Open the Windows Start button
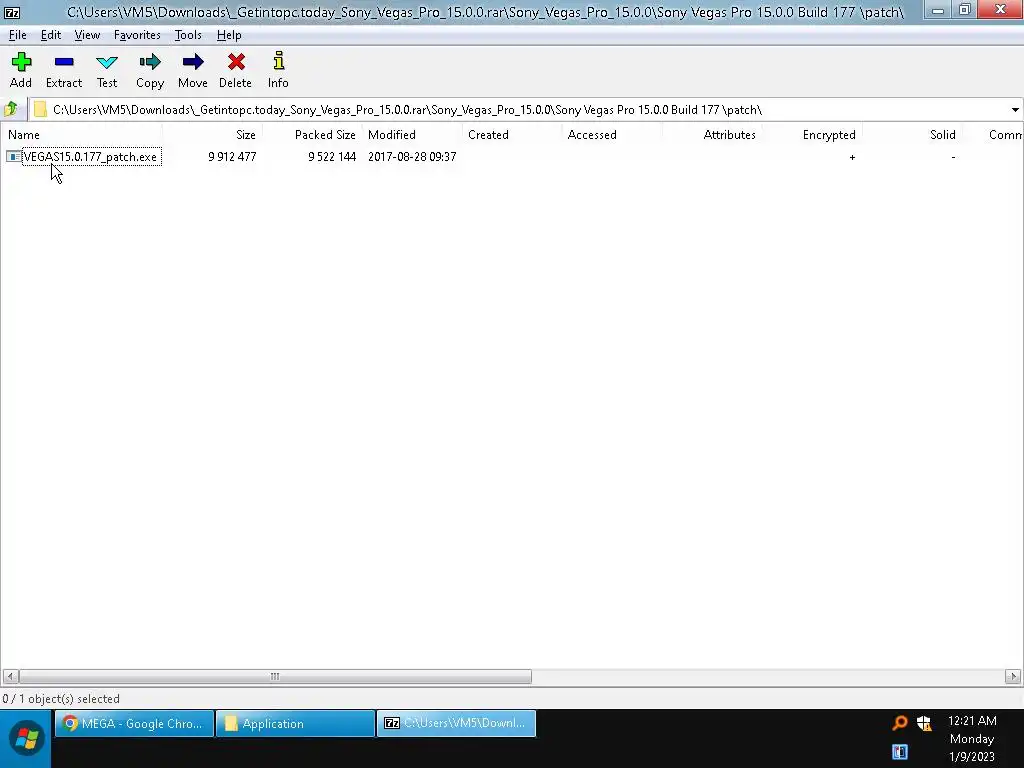Viewport: 1024px width, 768px height. tap(26, 739)
